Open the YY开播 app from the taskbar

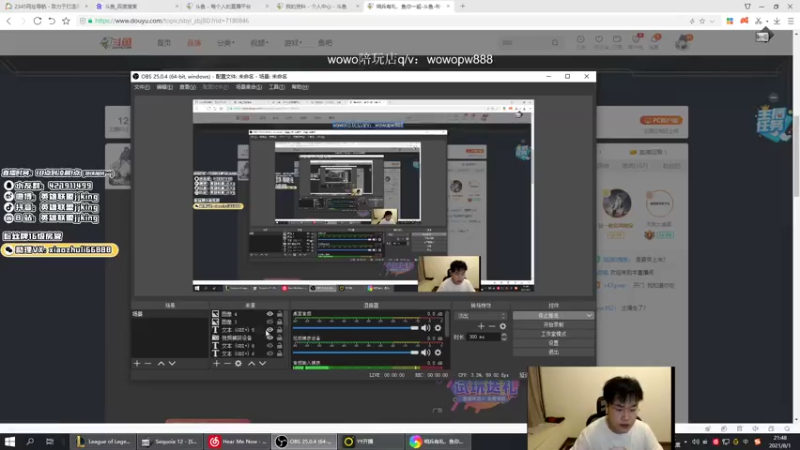tap(371, 441)
